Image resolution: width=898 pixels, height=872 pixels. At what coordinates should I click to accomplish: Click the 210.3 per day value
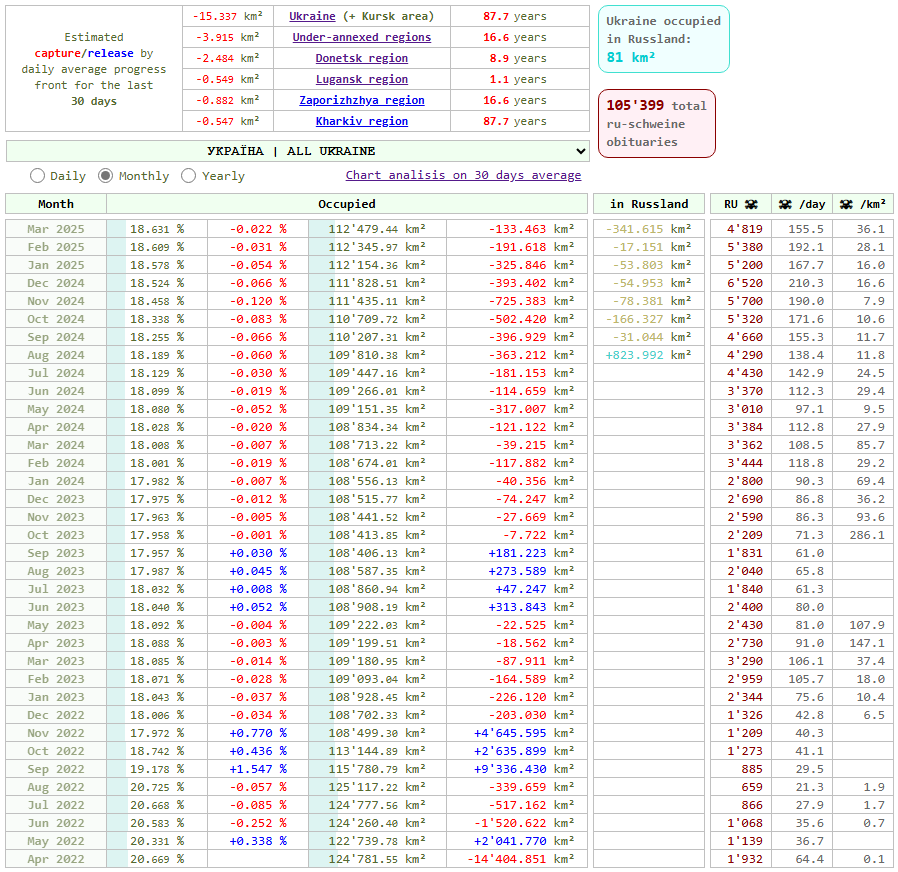pos(806,283)
